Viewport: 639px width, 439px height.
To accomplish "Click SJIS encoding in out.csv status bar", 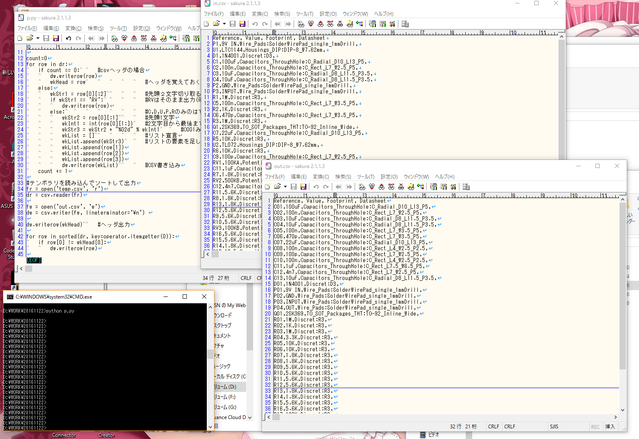I will click(x=554, y=426).
